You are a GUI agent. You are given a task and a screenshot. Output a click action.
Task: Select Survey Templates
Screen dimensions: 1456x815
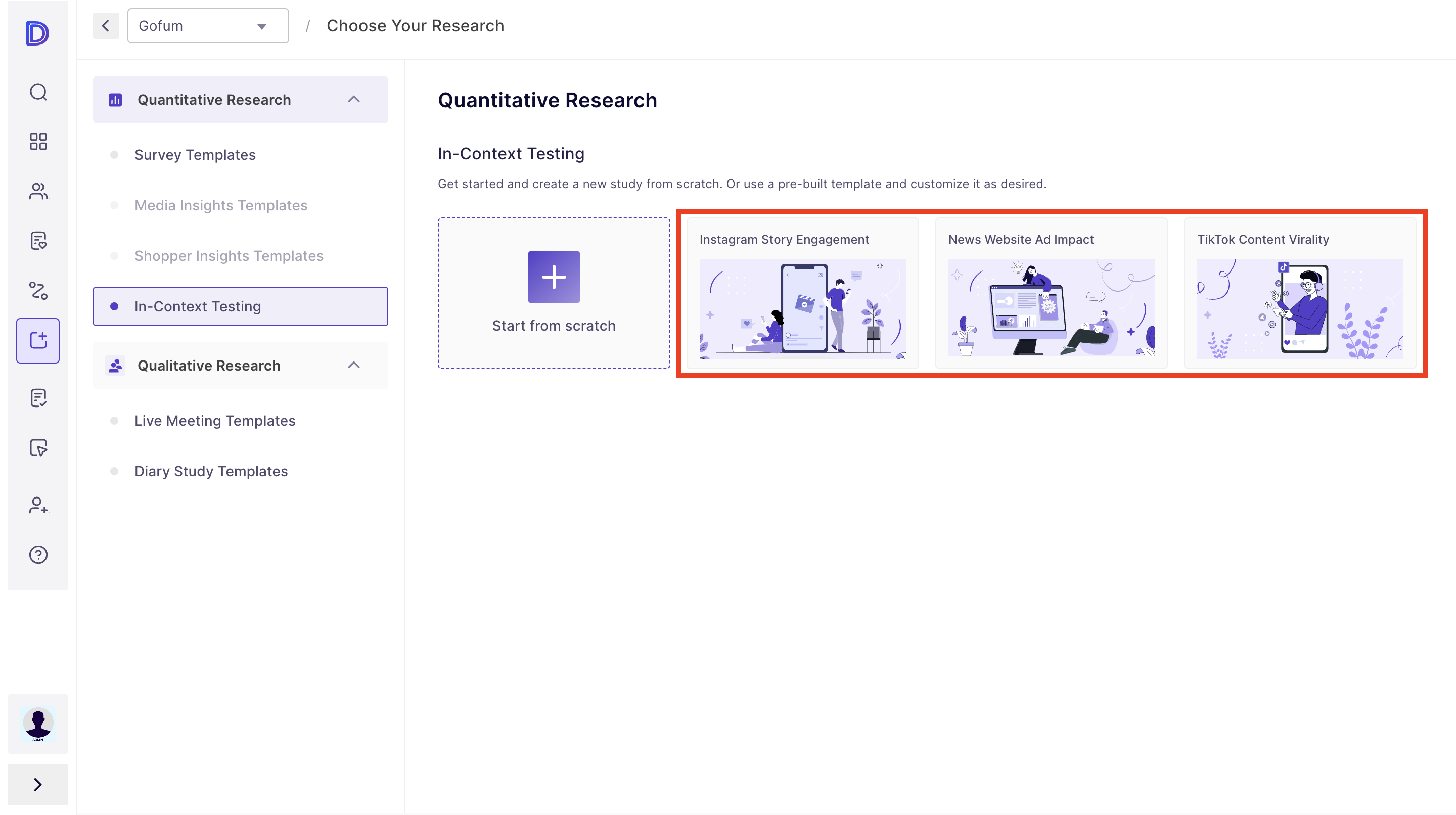(x=195, y=155)
